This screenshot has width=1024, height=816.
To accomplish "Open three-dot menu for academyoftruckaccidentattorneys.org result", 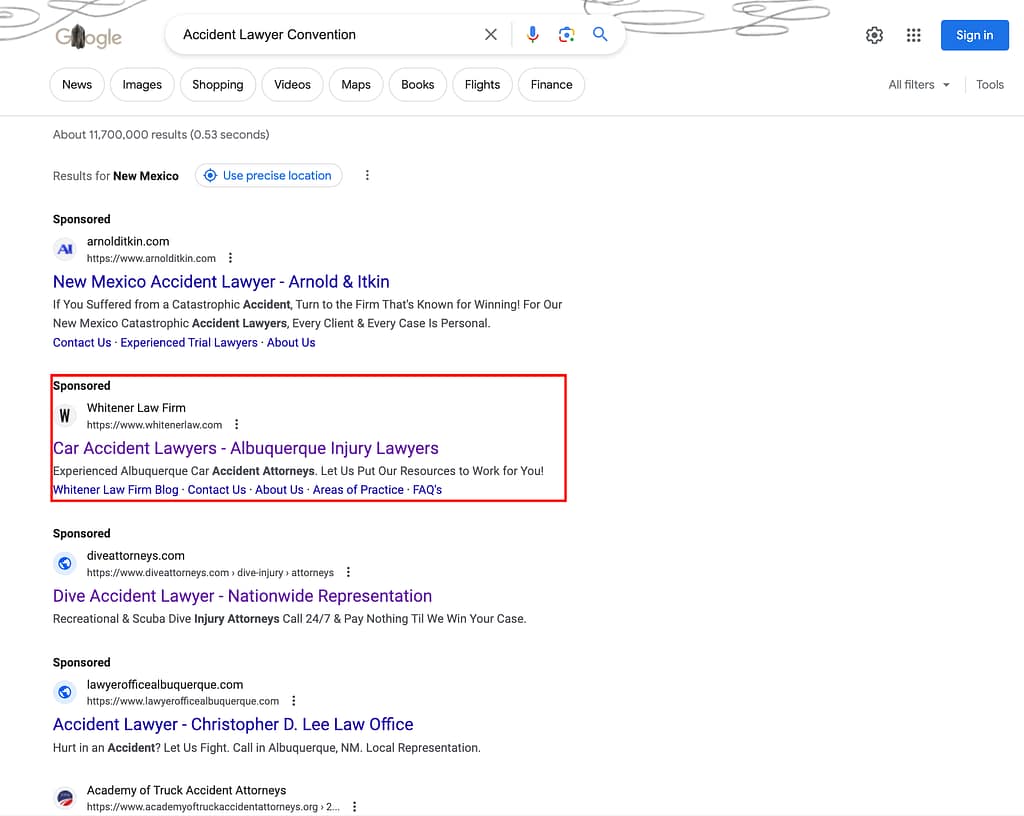I will [355, 806].
